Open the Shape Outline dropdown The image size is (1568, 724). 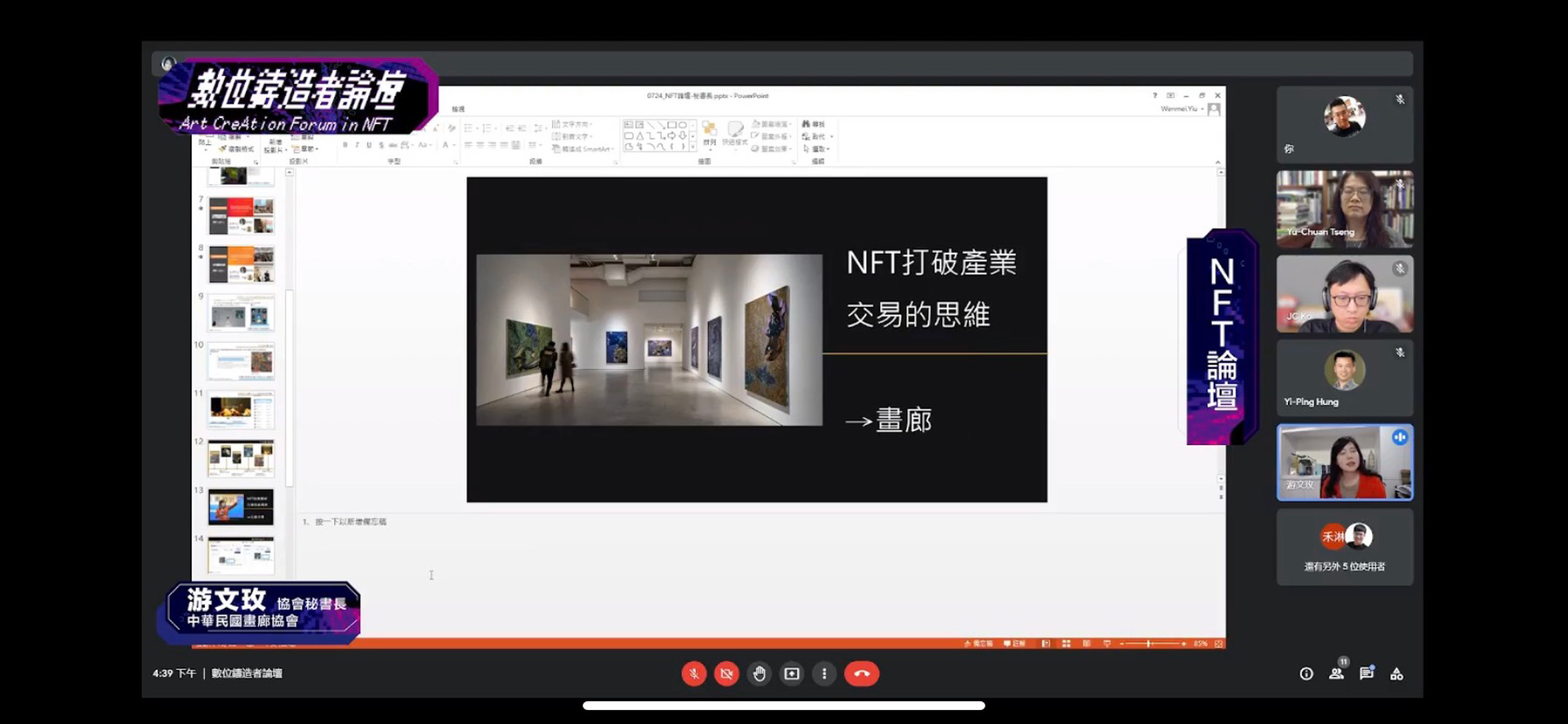click(770, 136)
